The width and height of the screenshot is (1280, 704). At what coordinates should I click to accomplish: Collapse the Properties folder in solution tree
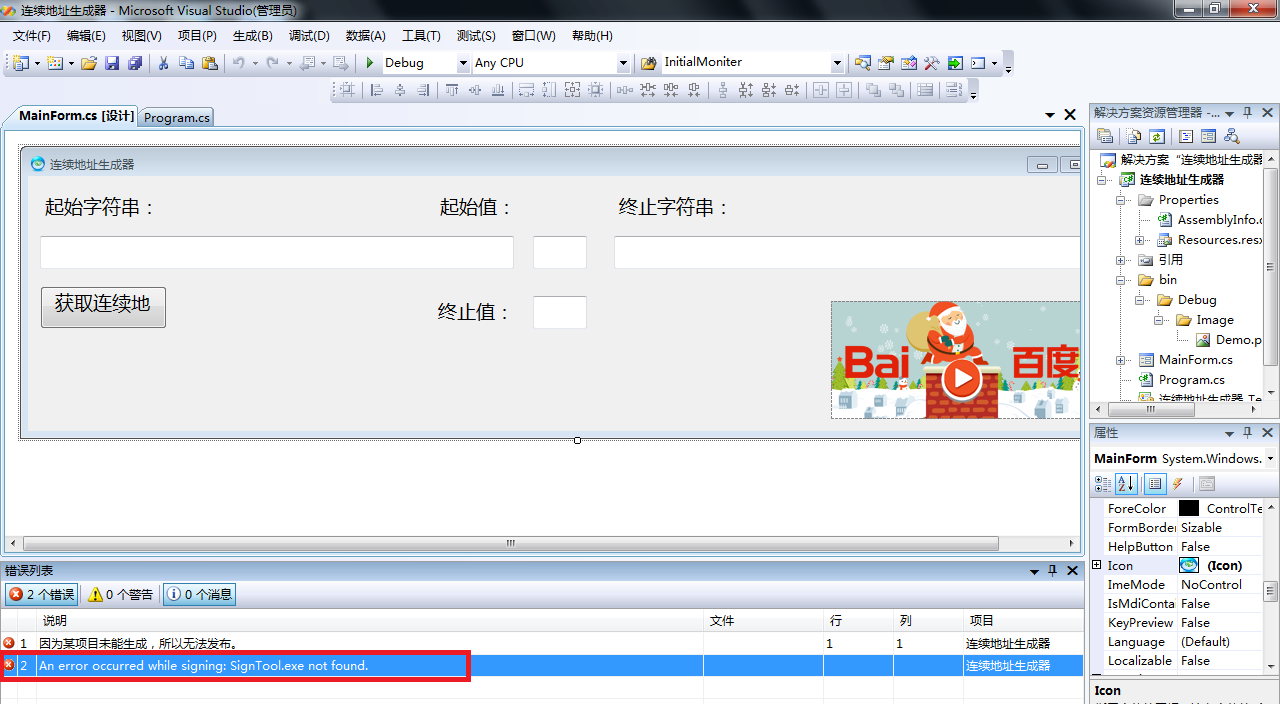1121,200
